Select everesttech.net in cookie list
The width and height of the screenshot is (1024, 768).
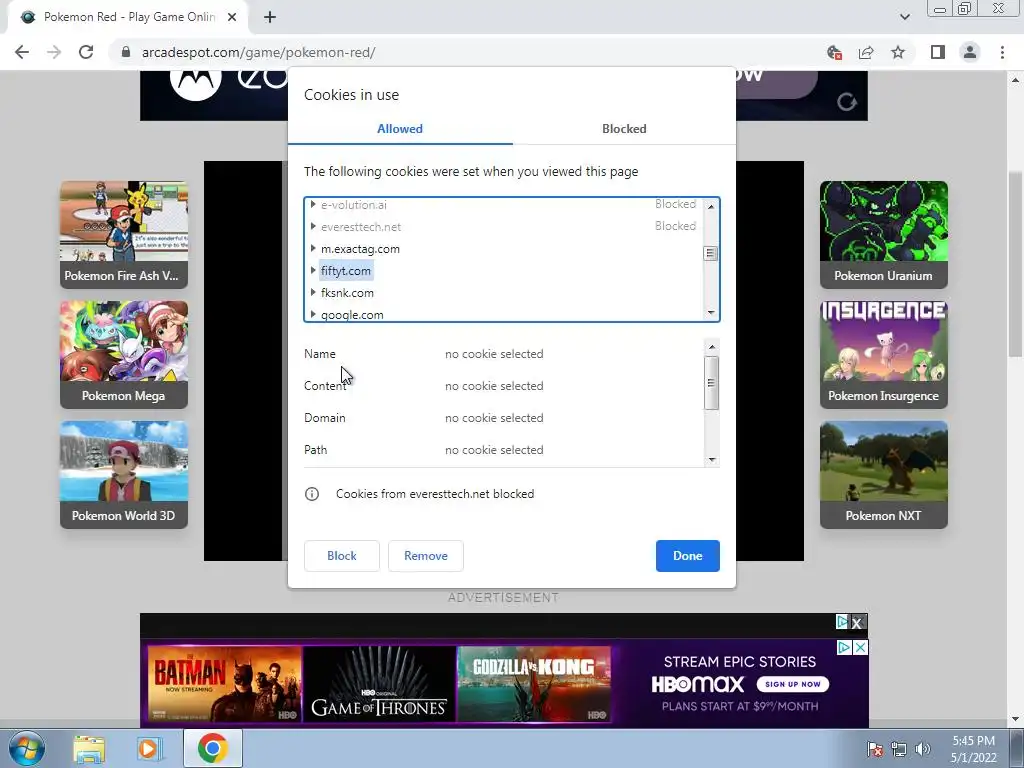(x=360, y=227)
